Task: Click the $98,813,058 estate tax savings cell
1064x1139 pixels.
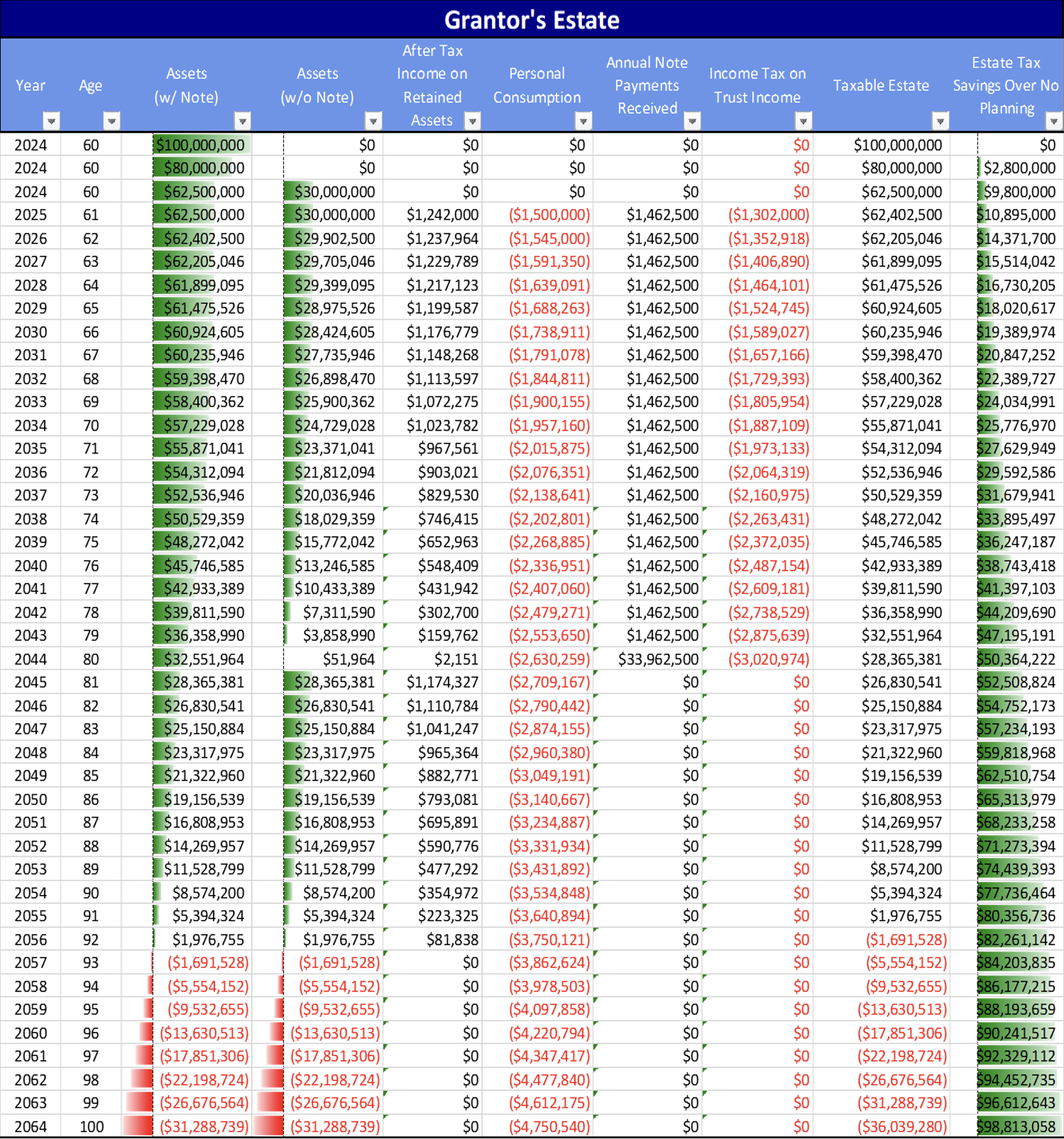Action: click(x=1007, y=1127)
